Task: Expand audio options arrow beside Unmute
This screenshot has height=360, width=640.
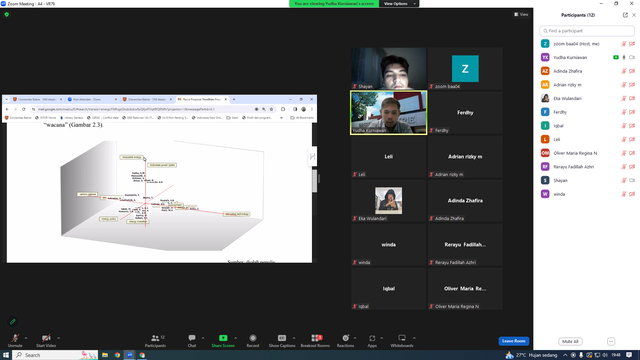Action: tap(26, 338)
